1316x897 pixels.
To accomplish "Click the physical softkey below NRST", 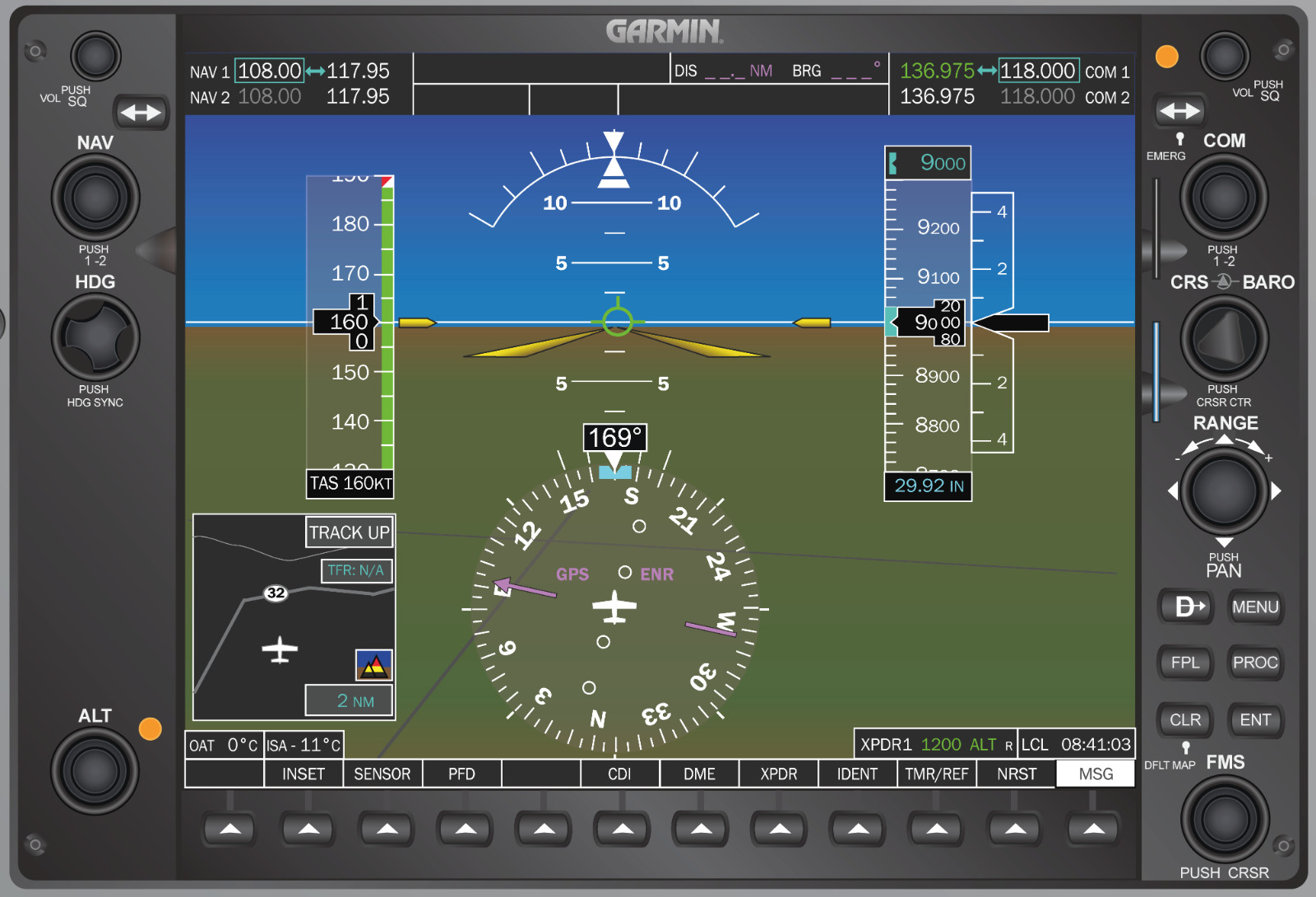I will point(1016,829).
